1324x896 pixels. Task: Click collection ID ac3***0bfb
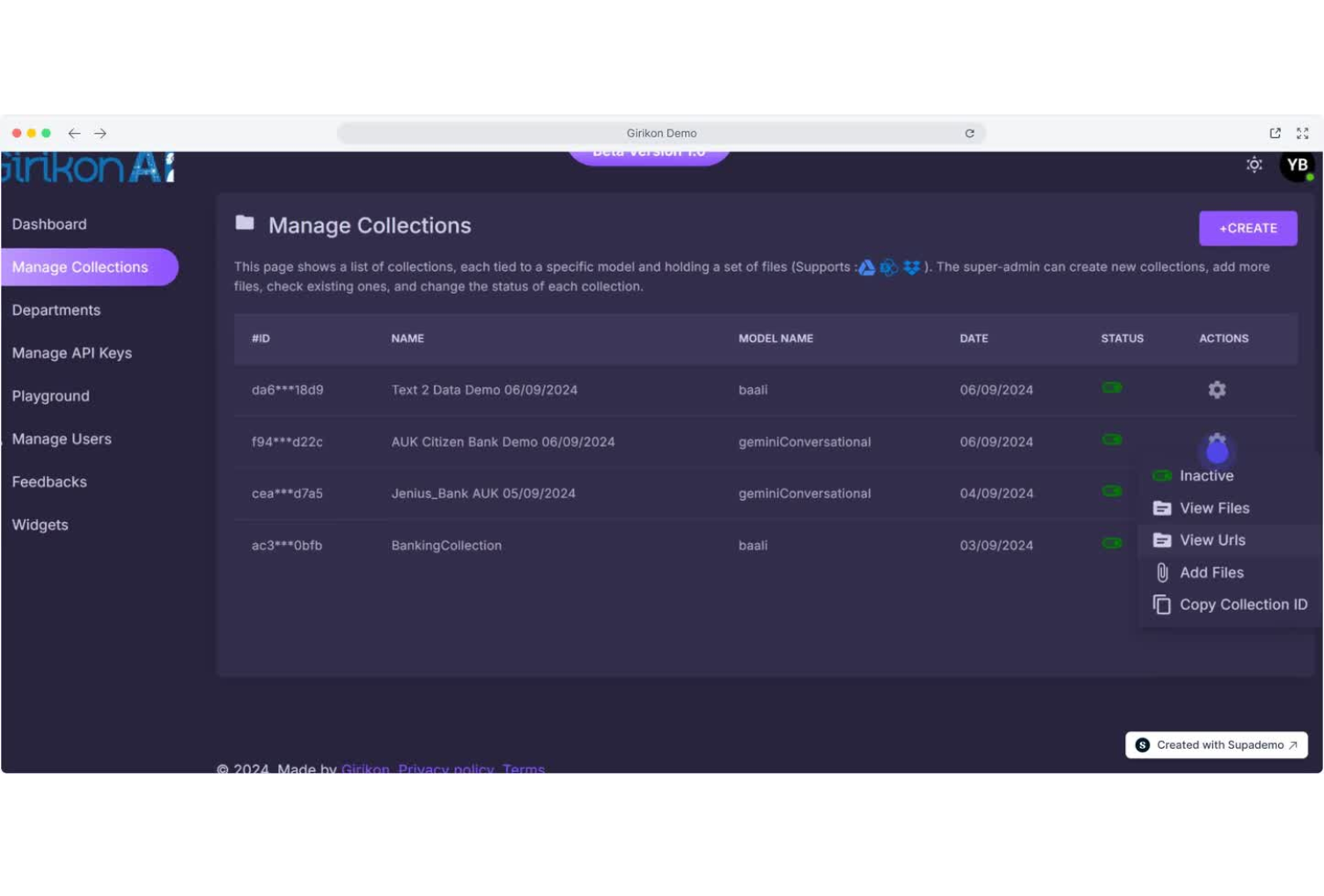pyautogui.click(x=287, y=546)
